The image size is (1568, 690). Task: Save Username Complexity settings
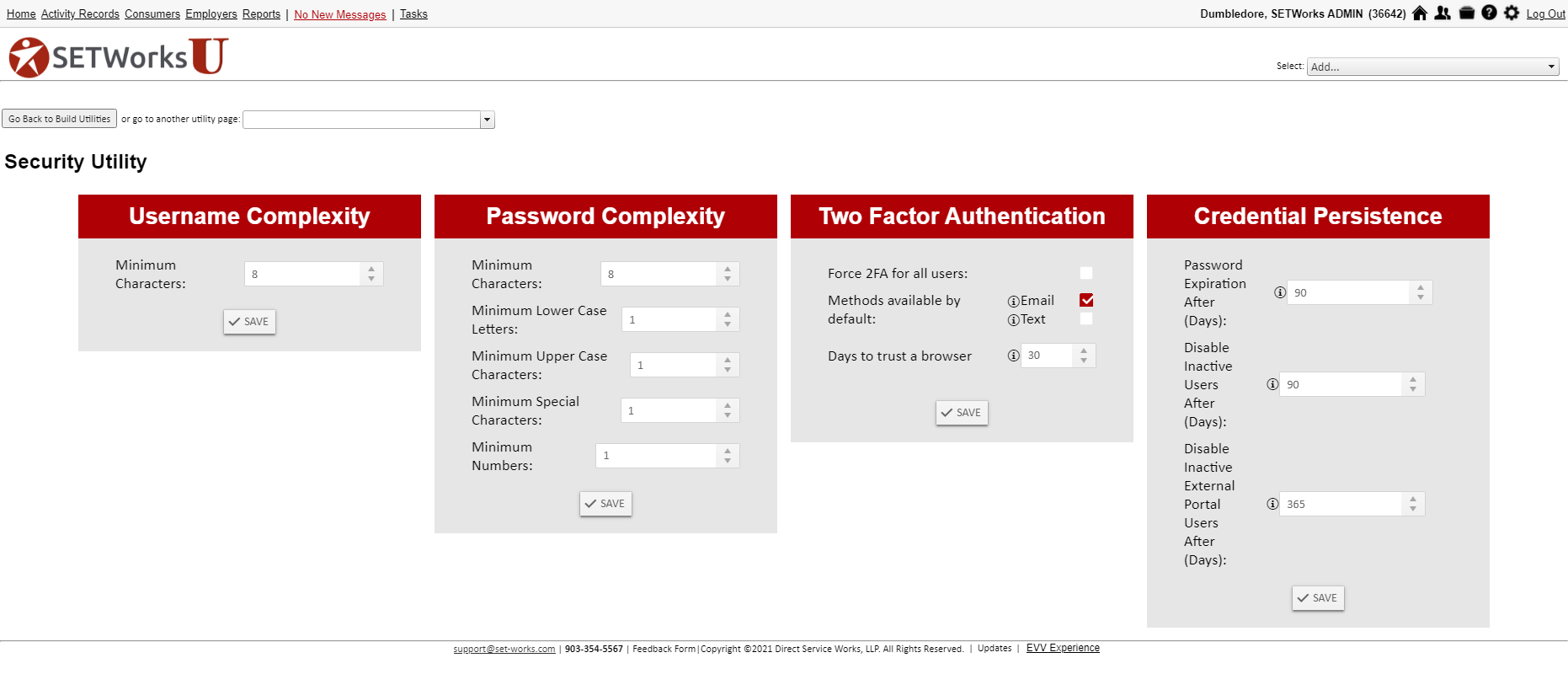click(249, 322)
